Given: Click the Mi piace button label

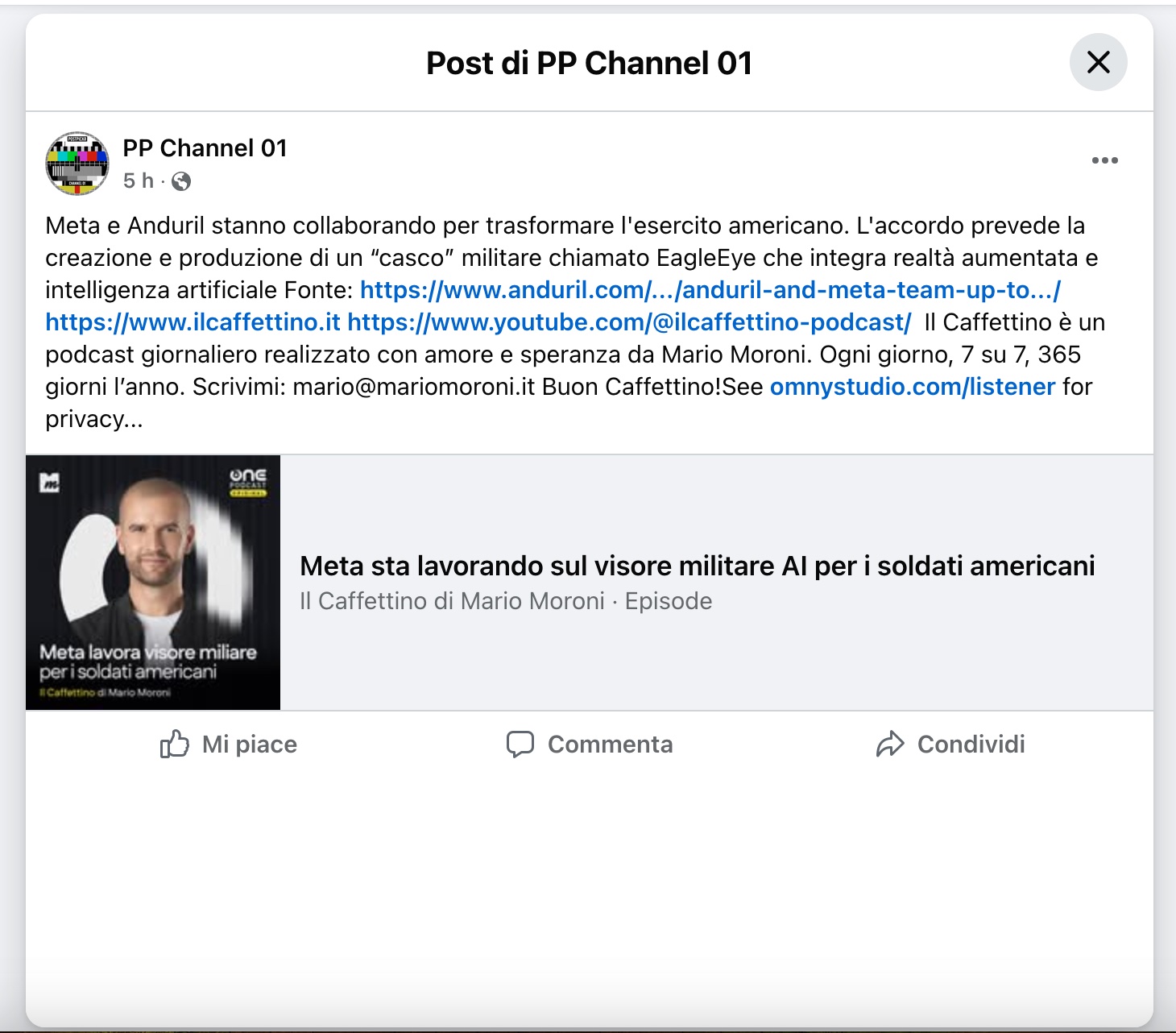Looking at the screenshot, I should tap(250, 744).
